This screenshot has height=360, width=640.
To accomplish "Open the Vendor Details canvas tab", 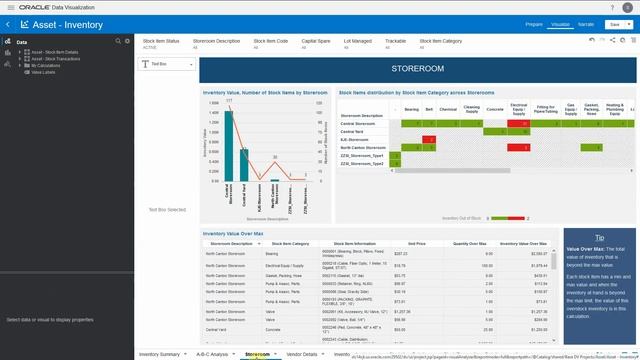I will click(x=302, y=354).
